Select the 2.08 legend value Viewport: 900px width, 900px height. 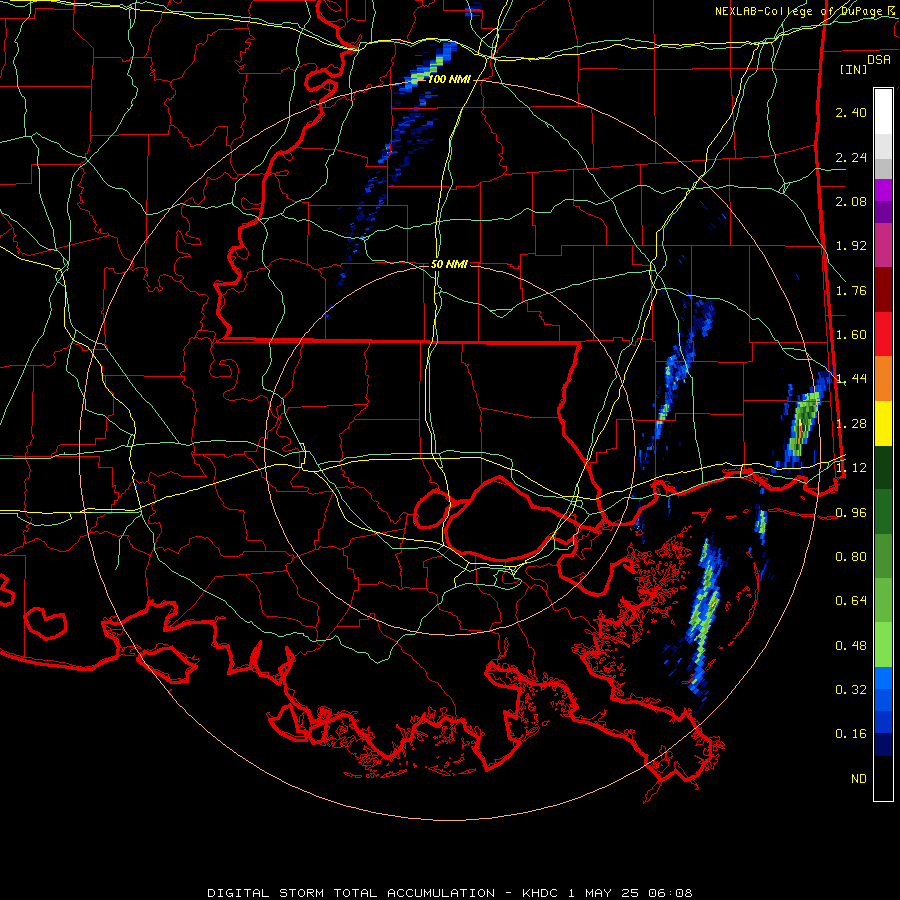tap(851, 201)
